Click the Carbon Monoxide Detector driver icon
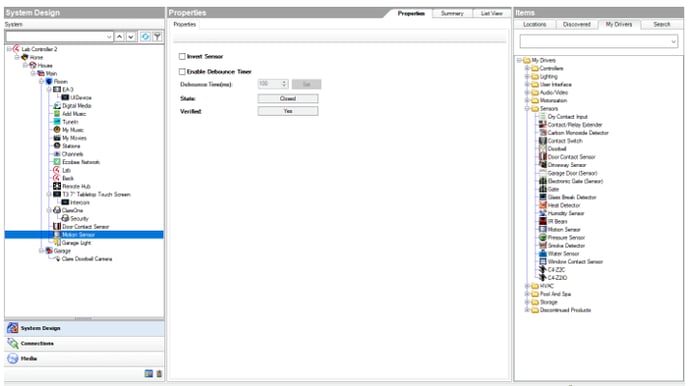 (543, 132)
